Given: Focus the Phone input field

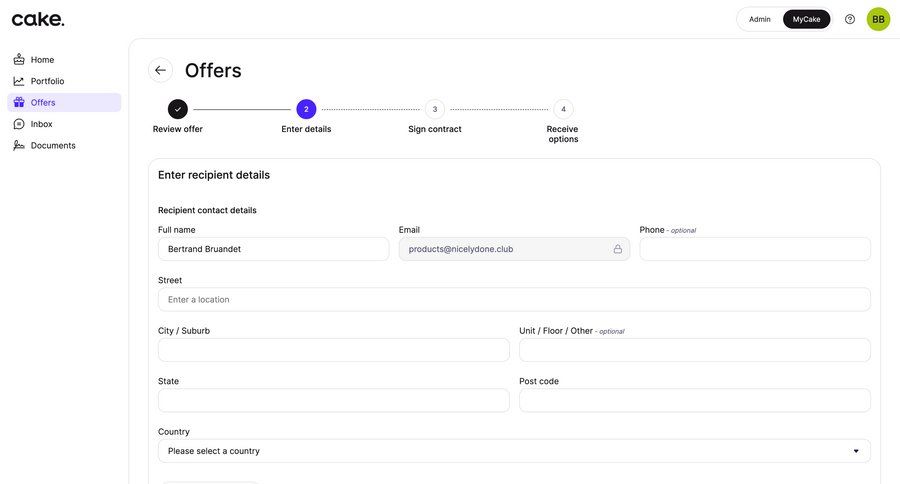Looking at the screenshot, I should coord(755,249).
